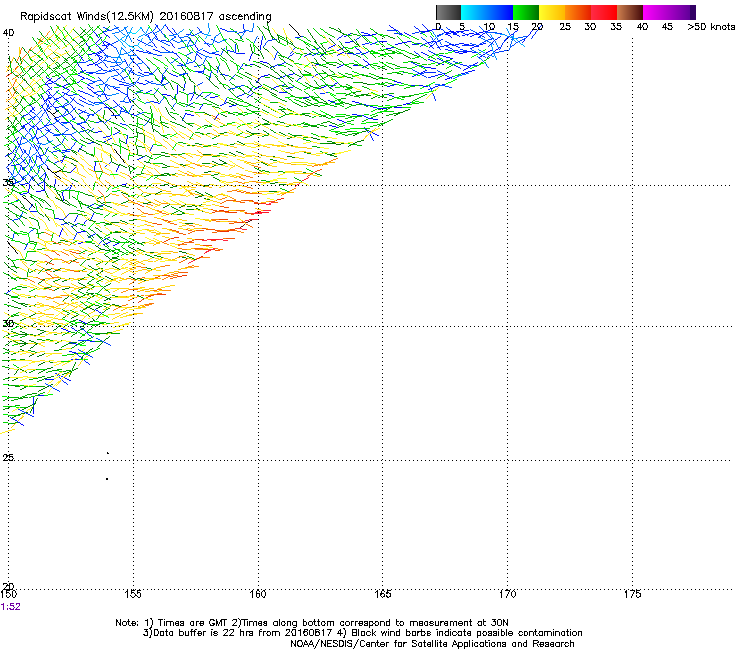Click the brown 35-40 knots legend swatch

(630, 12)
